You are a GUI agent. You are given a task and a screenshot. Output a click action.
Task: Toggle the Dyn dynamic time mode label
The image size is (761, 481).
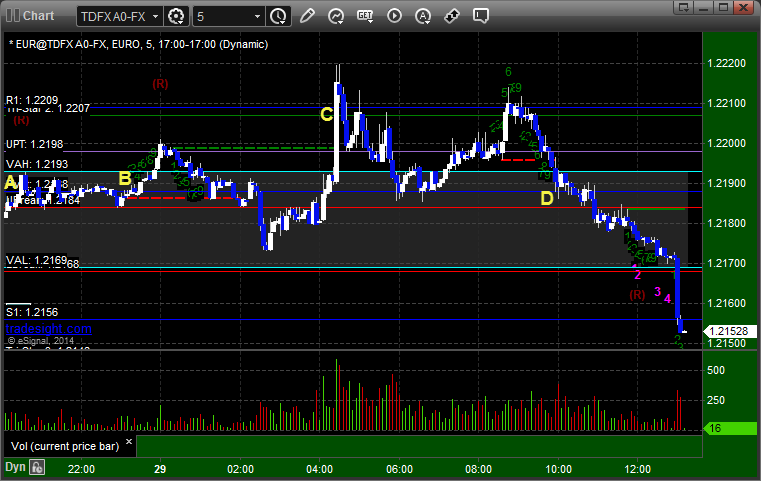[15, 467]
